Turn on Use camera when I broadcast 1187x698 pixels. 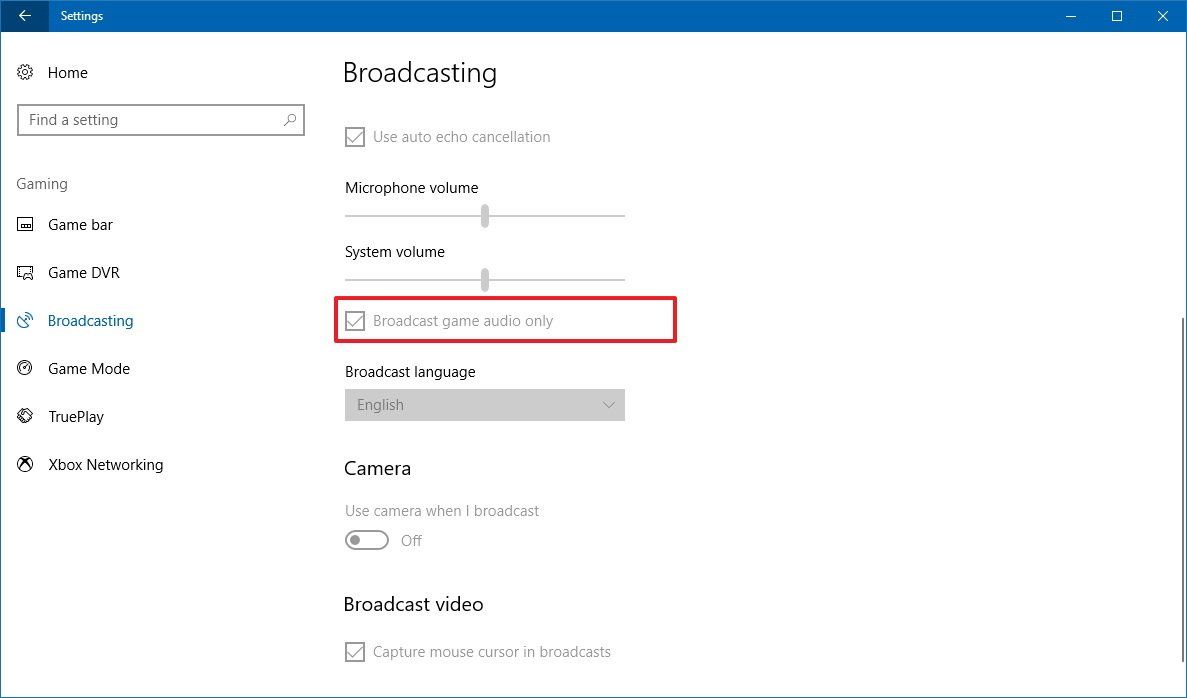366,540
